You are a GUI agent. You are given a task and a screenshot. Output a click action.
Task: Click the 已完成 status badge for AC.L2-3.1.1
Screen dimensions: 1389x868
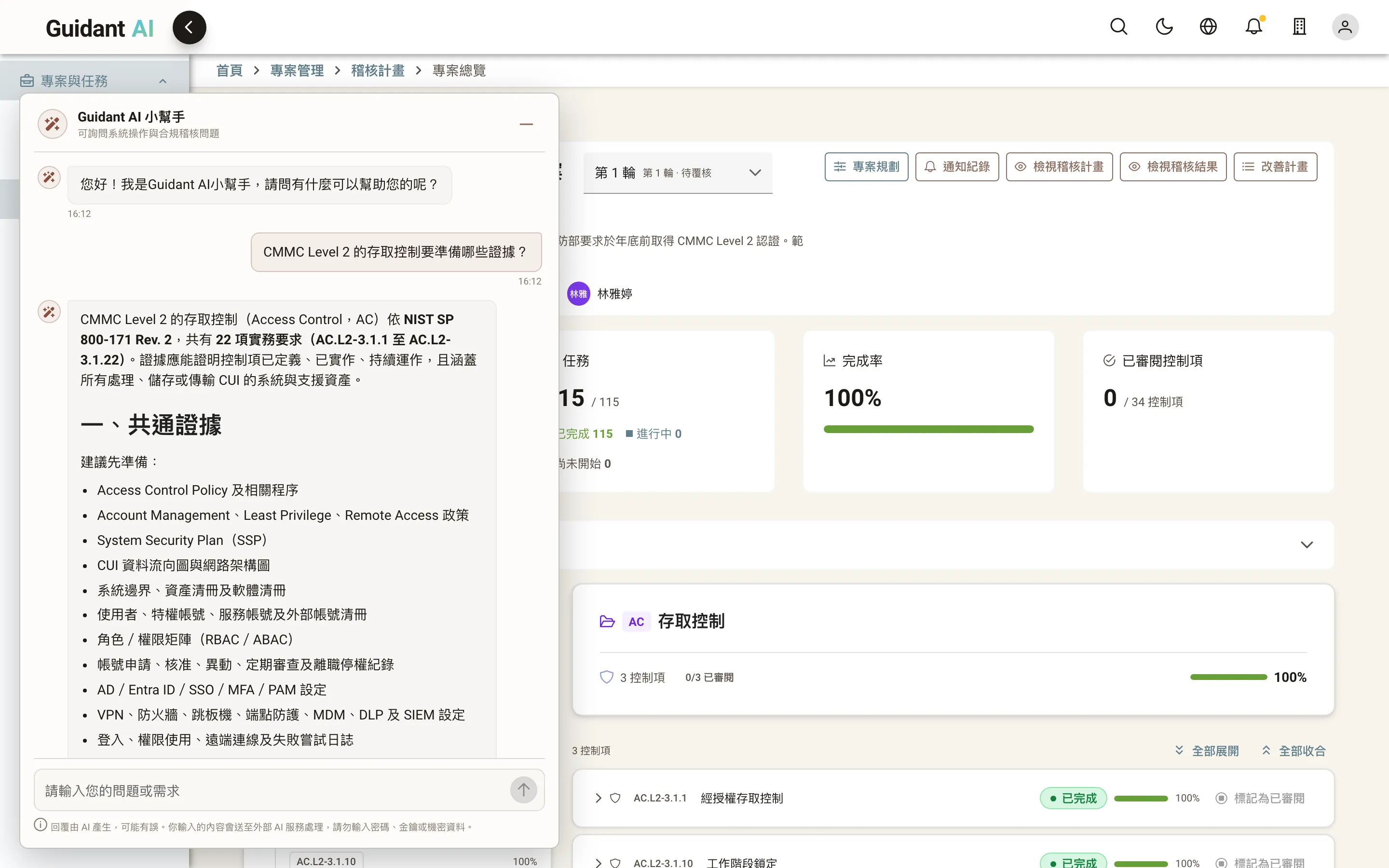pyautogui.click(x=1073, y=798)
